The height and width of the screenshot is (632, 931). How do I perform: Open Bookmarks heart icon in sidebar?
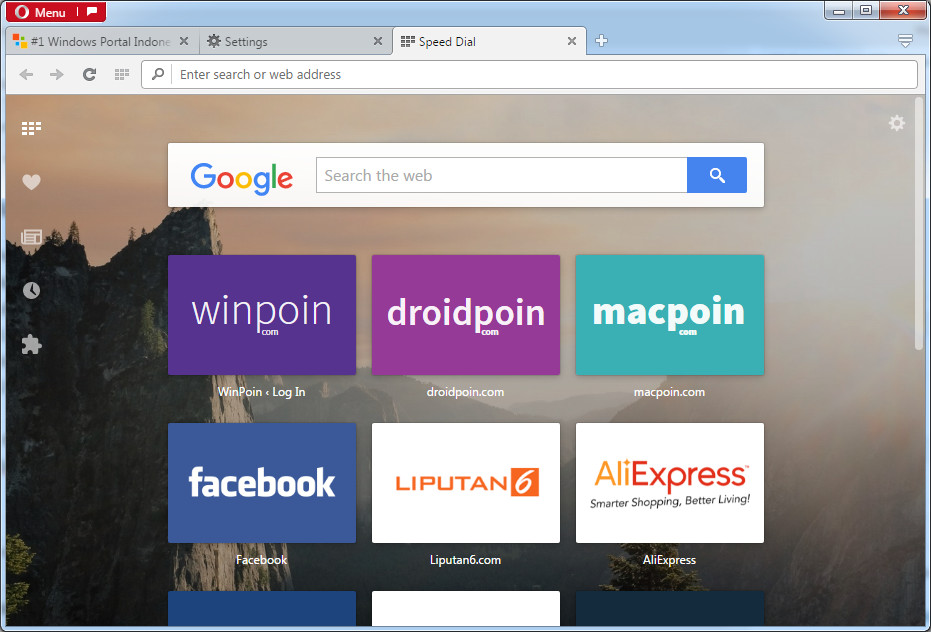point(31,182)
